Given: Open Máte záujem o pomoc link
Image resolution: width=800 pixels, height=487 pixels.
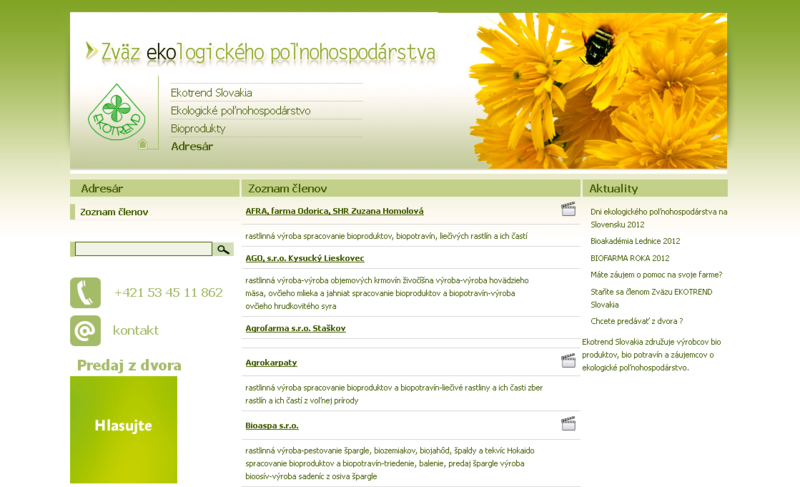Looking at the screenshot, I should (656, 275).
